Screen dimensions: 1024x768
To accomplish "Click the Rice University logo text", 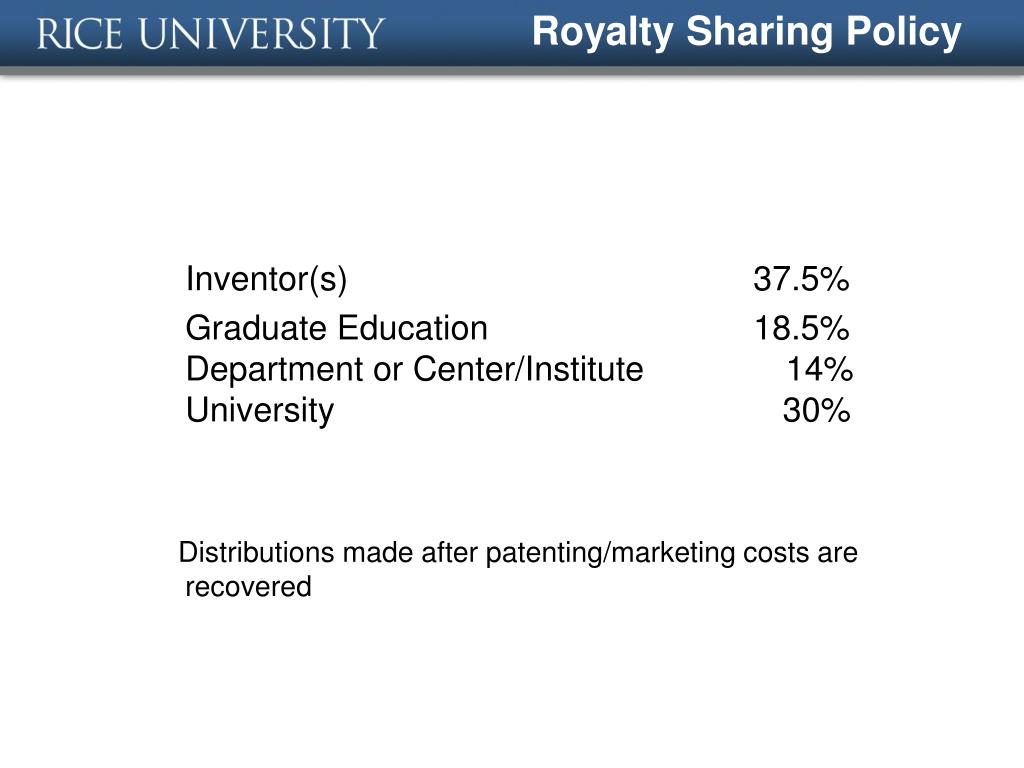I will [x=210, y=34].
